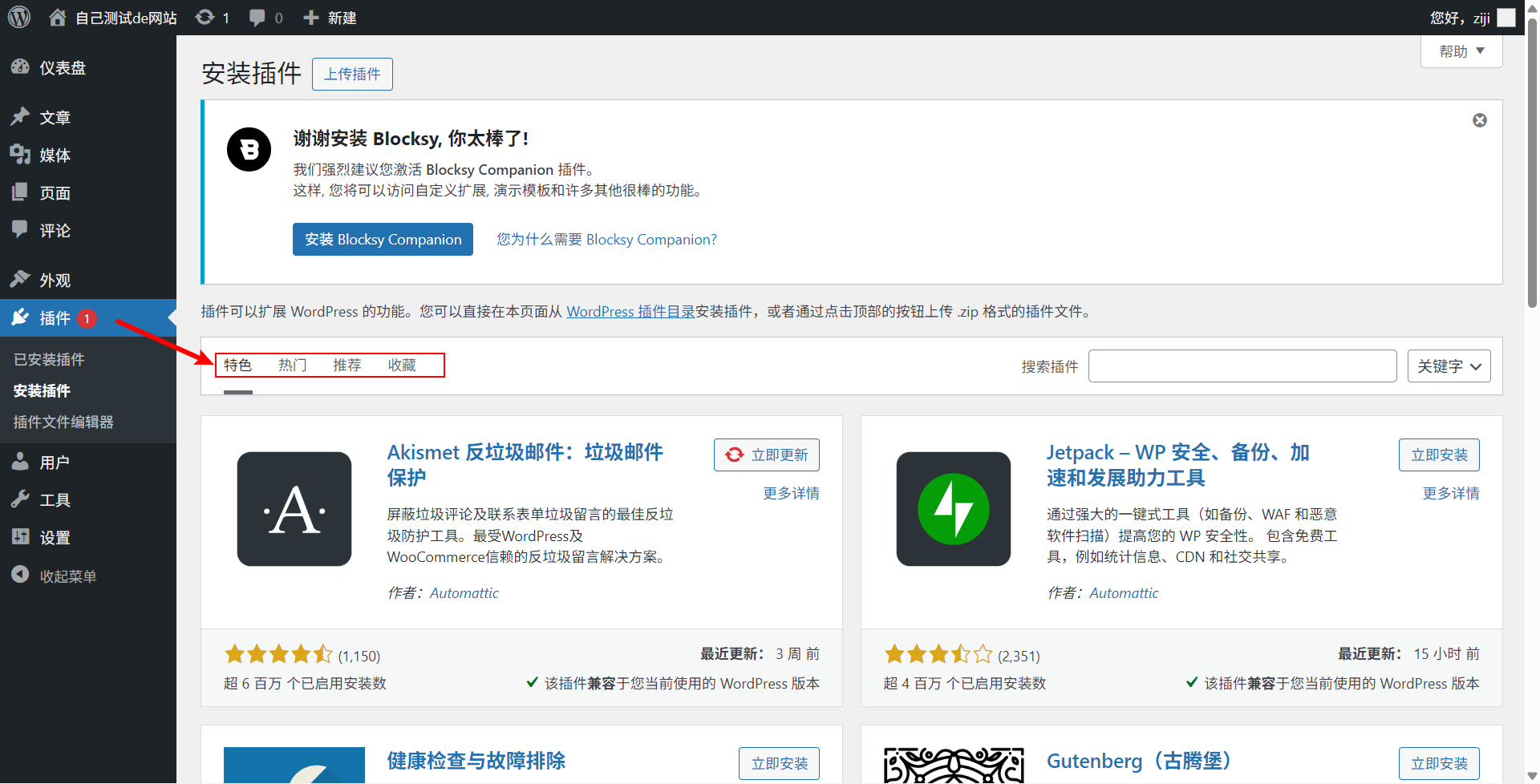Open 您为什么需要 Blocksy Companion? link
This screenshot has height=784, width=1540.
tap(606, 240)
